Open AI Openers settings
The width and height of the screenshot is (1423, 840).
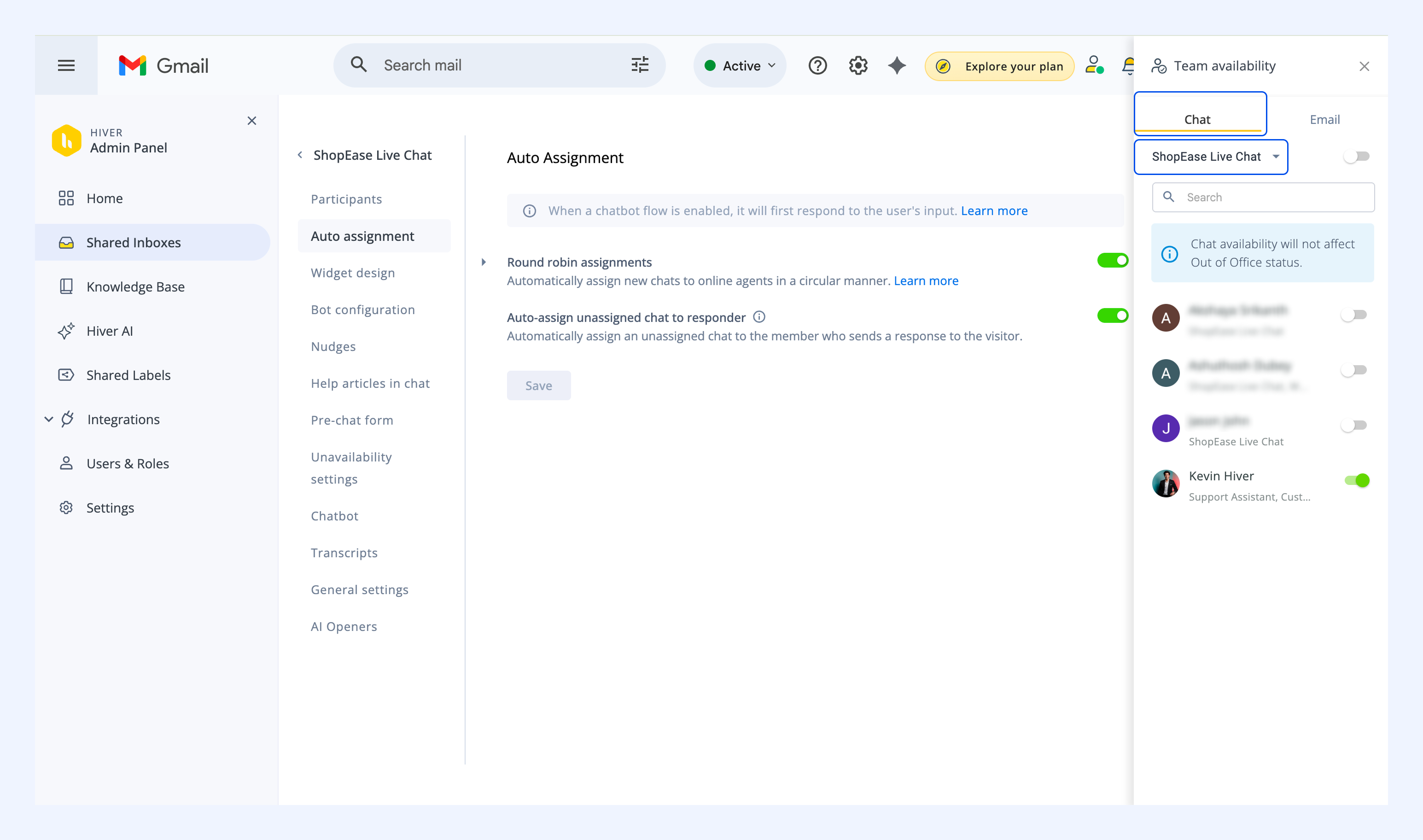tap(344, 627)
